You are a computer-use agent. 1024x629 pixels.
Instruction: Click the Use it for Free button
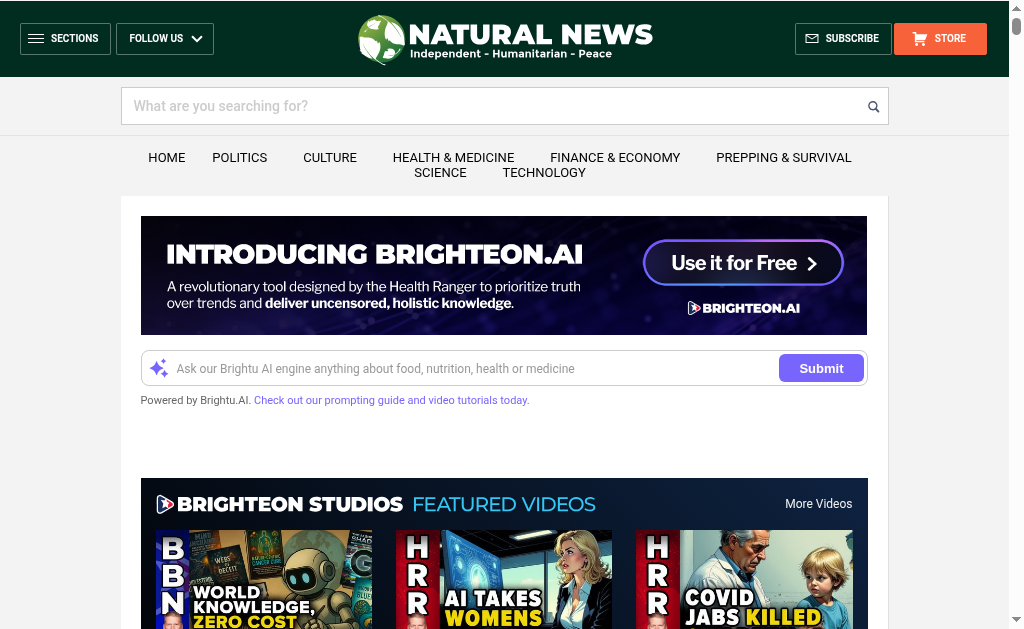coord(743,263)
